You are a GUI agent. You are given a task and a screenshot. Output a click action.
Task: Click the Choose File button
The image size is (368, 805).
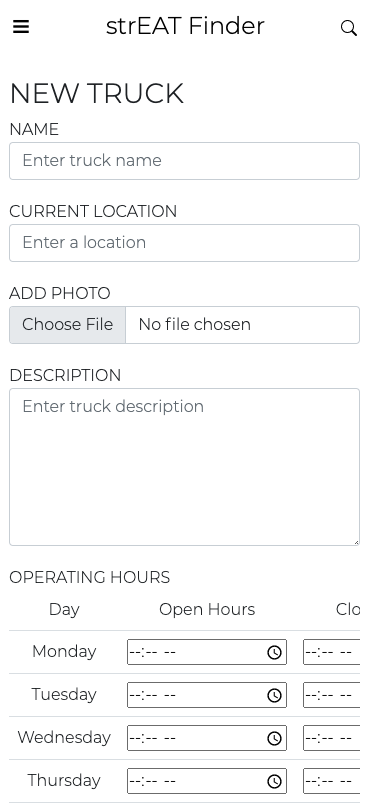click(x=67, y=325)
